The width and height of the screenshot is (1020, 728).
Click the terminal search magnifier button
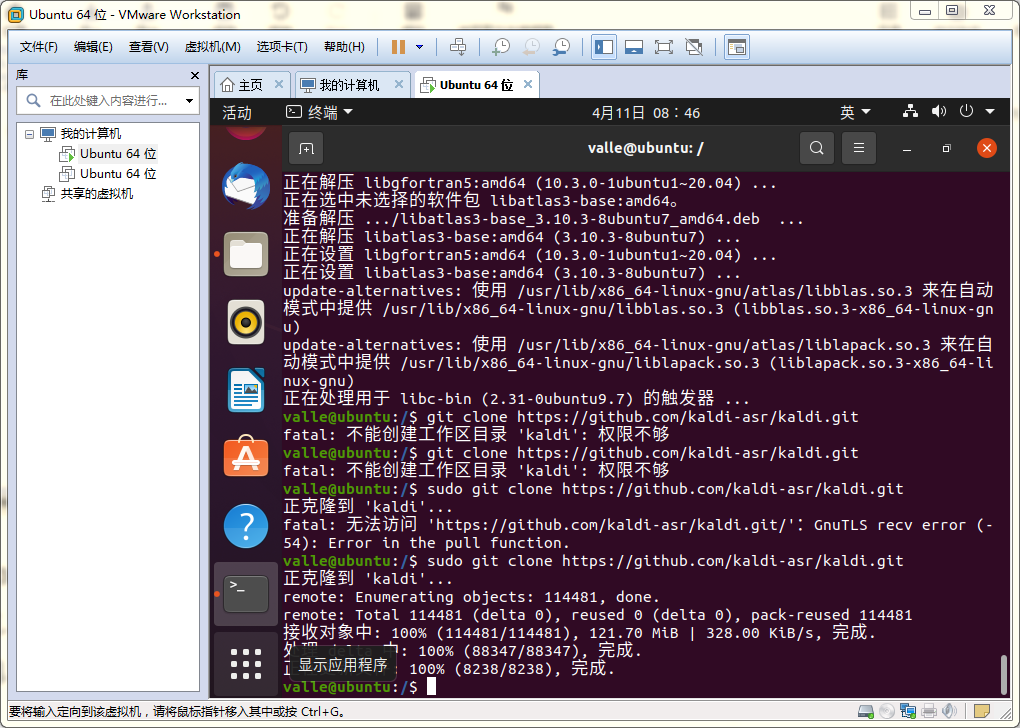(x=816, y=148)
